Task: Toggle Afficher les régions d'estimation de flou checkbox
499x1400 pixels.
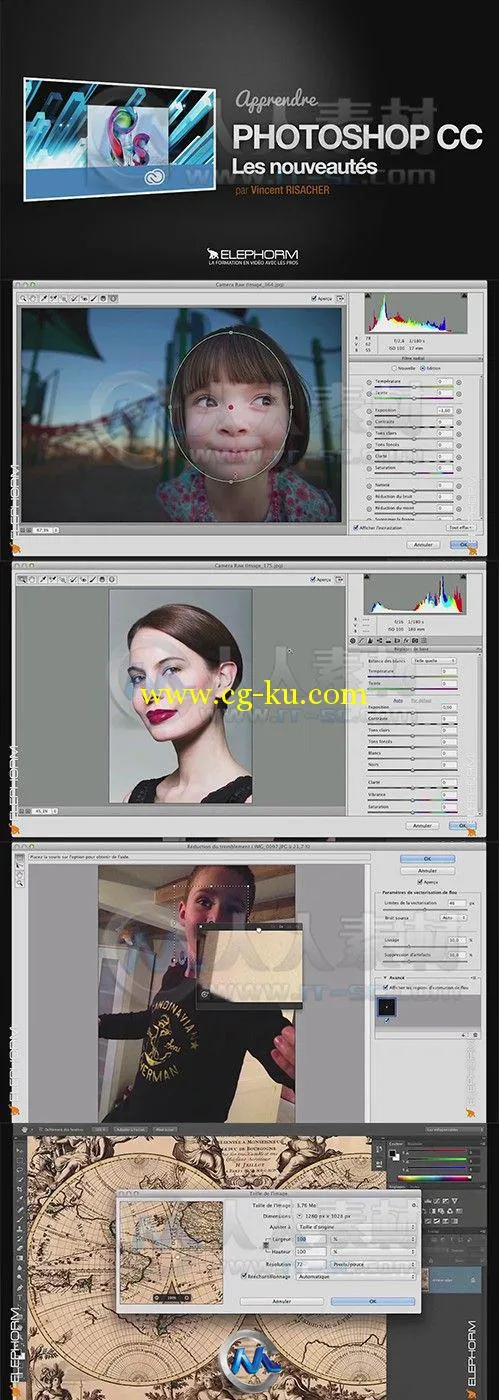Action: coord(386,987)
